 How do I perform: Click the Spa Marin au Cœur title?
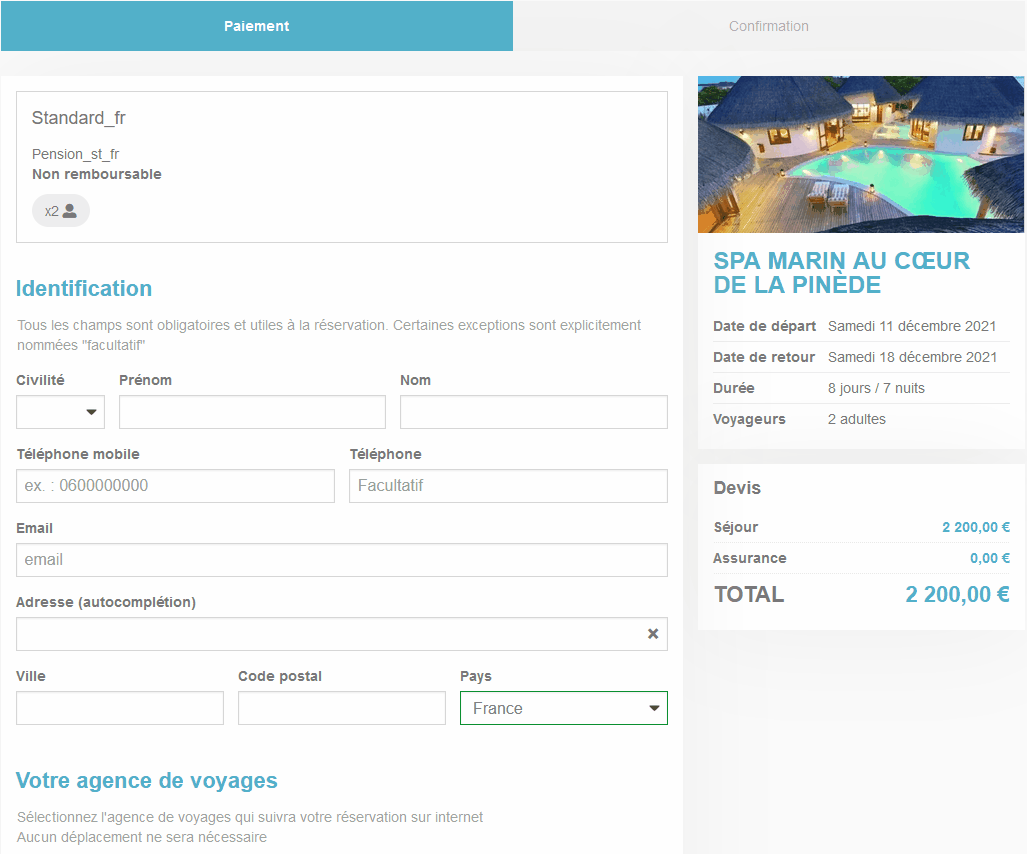coord(841,273)
